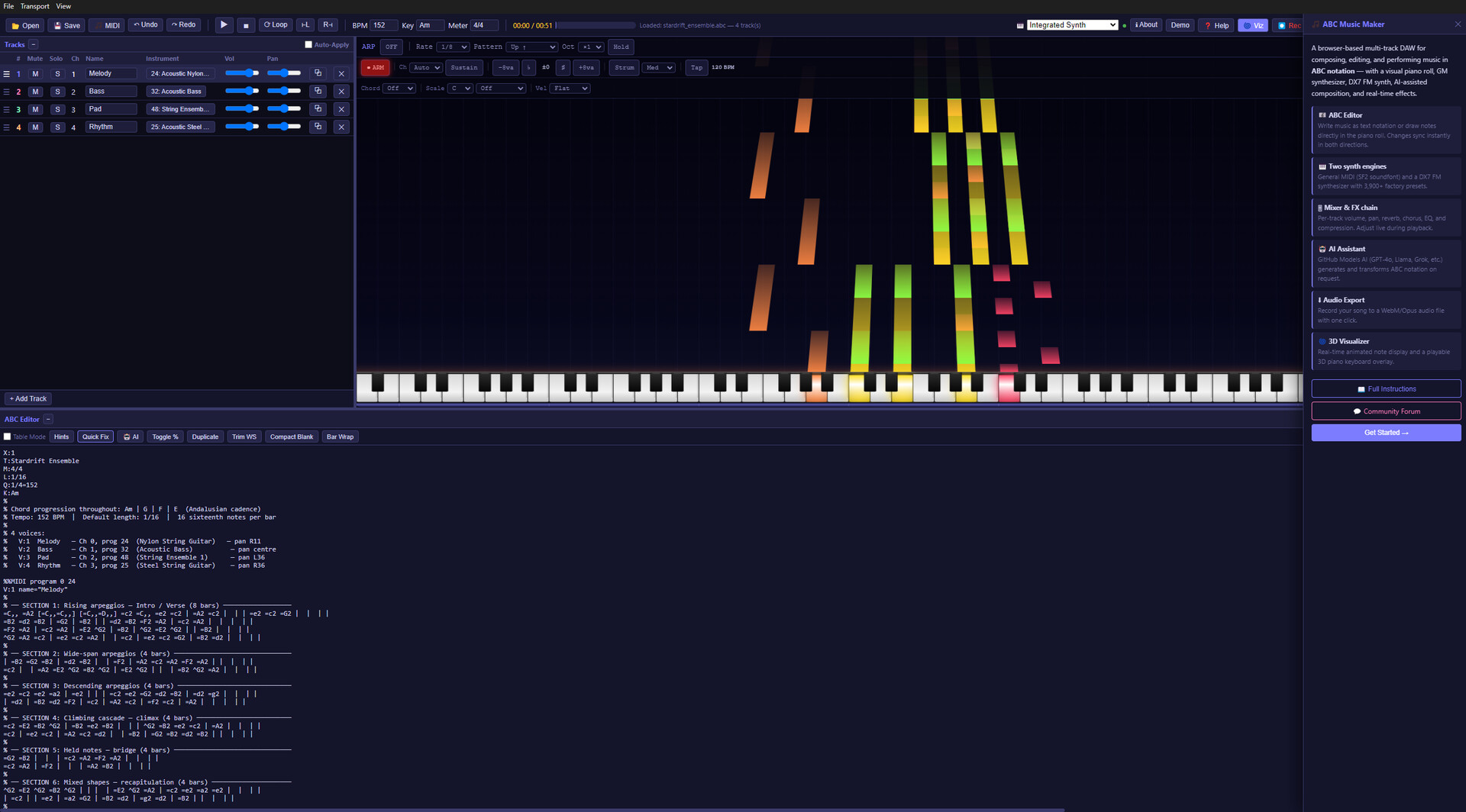Toggle the Loop button

click(276, 25)
